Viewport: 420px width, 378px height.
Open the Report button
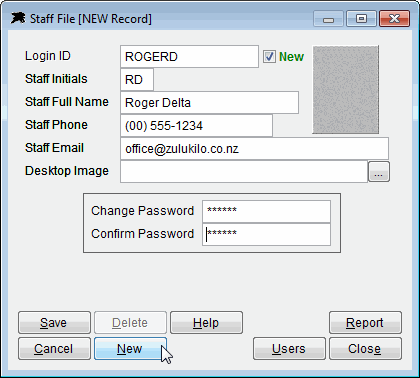365,323
